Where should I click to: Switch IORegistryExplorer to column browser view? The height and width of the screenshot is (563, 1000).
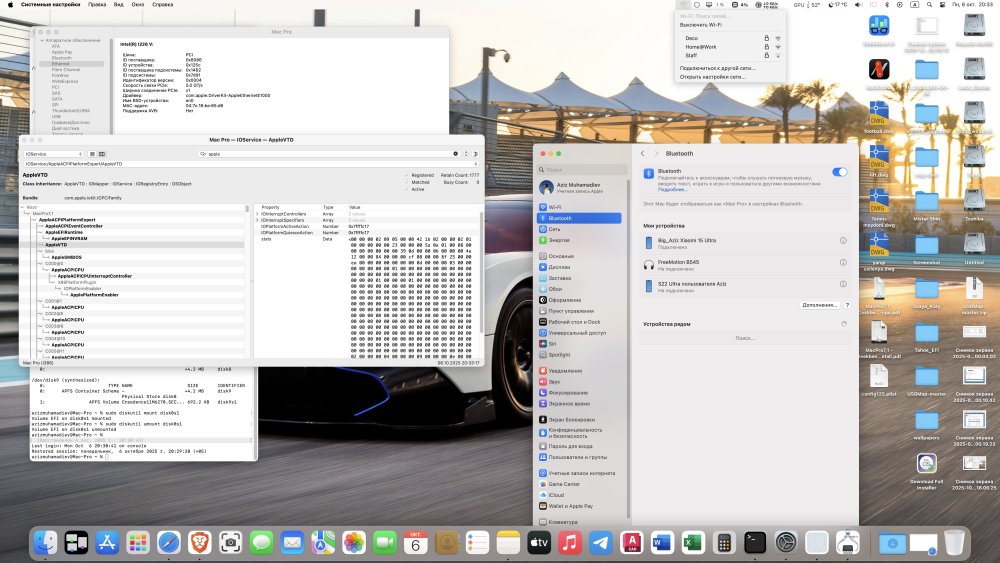101,154
